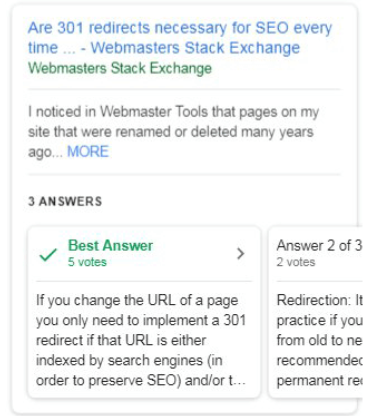Viewport: 376px width, 419px height.
Task: Open the excerpt starting "If you change the URL"
Action: pos(141,340)
